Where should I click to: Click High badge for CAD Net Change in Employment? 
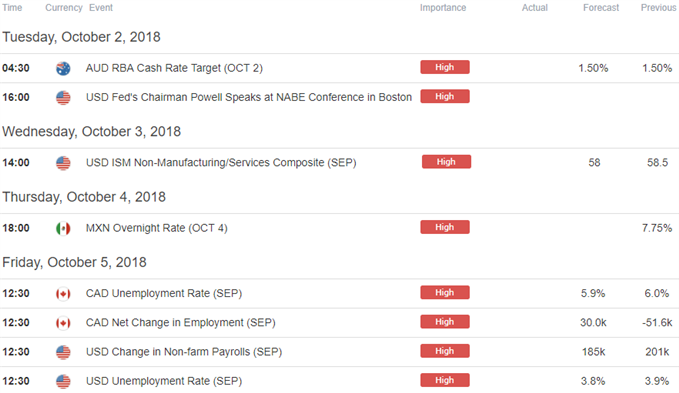(x=445, y=322)
